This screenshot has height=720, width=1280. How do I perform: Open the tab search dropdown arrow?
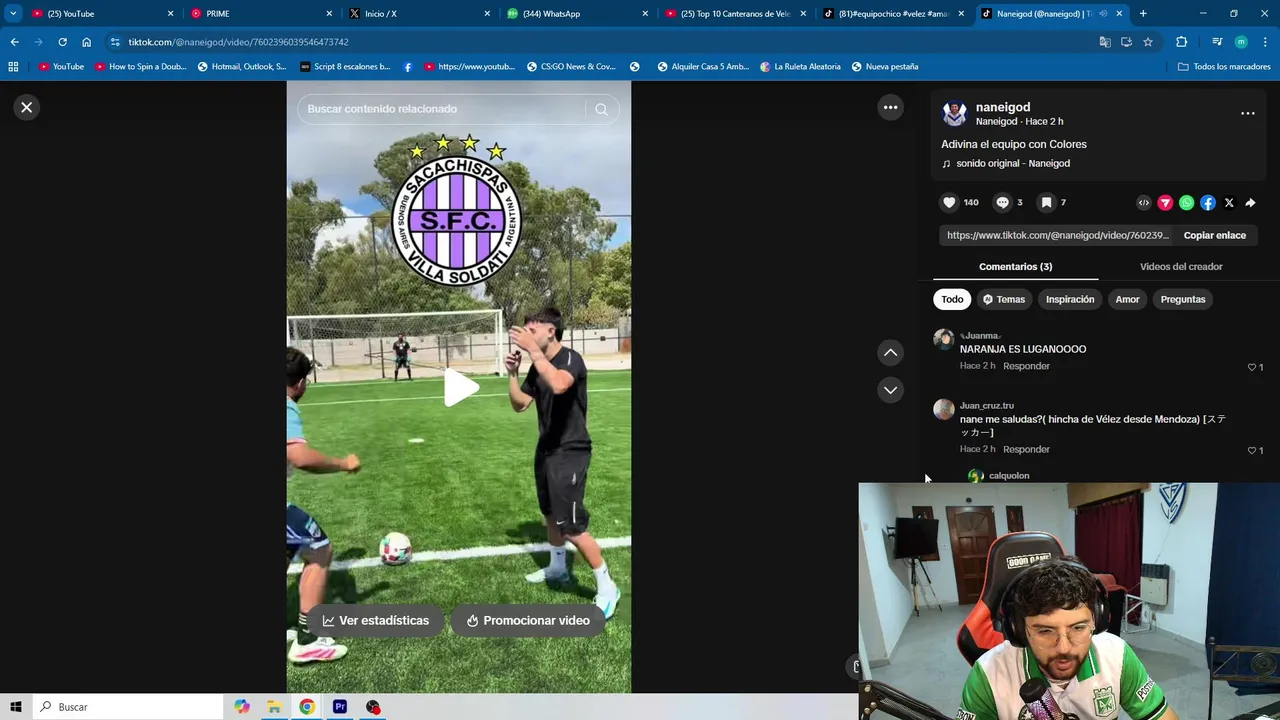click(x=13, y=14)
